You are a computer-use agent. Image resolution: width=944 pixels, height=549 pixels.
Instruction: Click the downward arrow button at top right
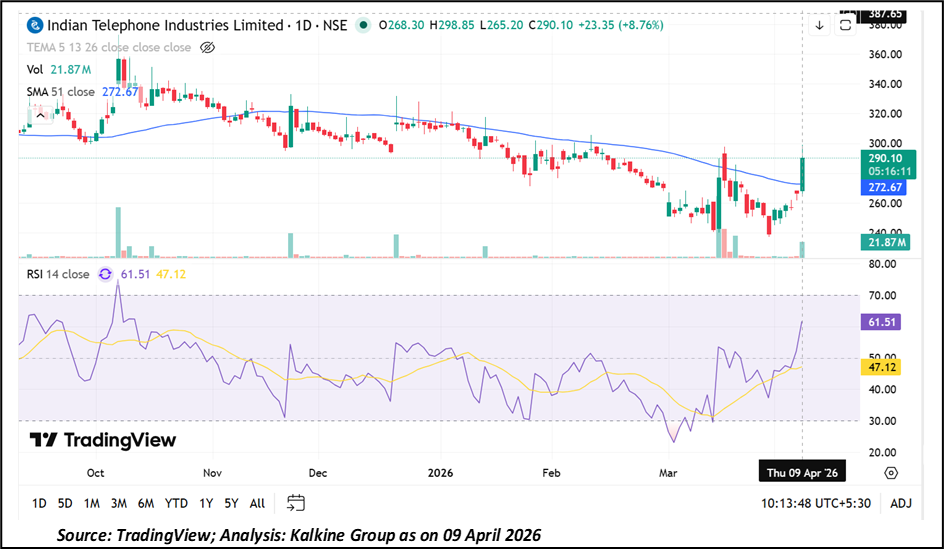(x=819, y=25)
